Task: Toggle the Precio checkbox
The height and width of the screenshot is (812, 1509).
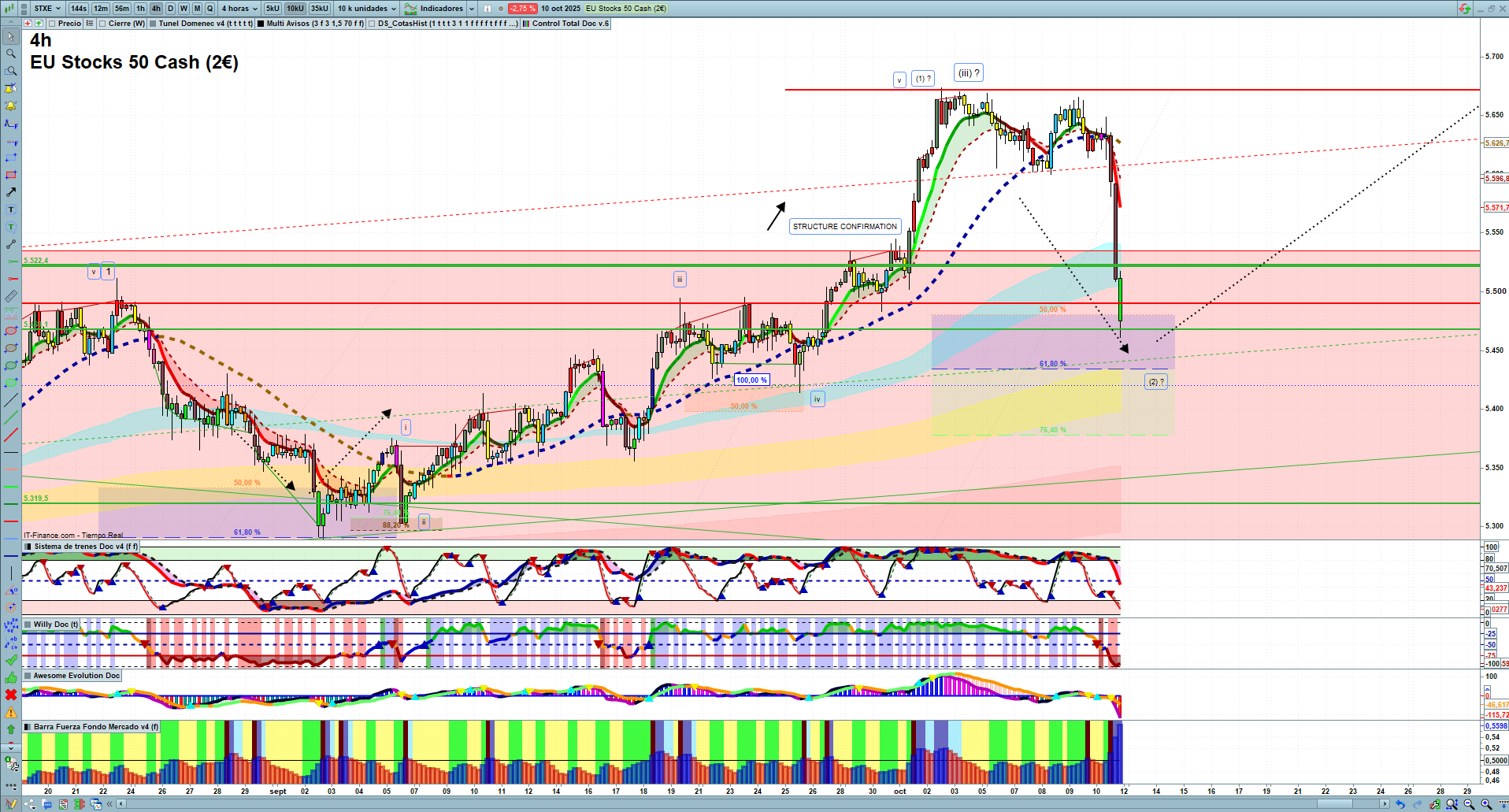Action: click(x=52, y=24)
